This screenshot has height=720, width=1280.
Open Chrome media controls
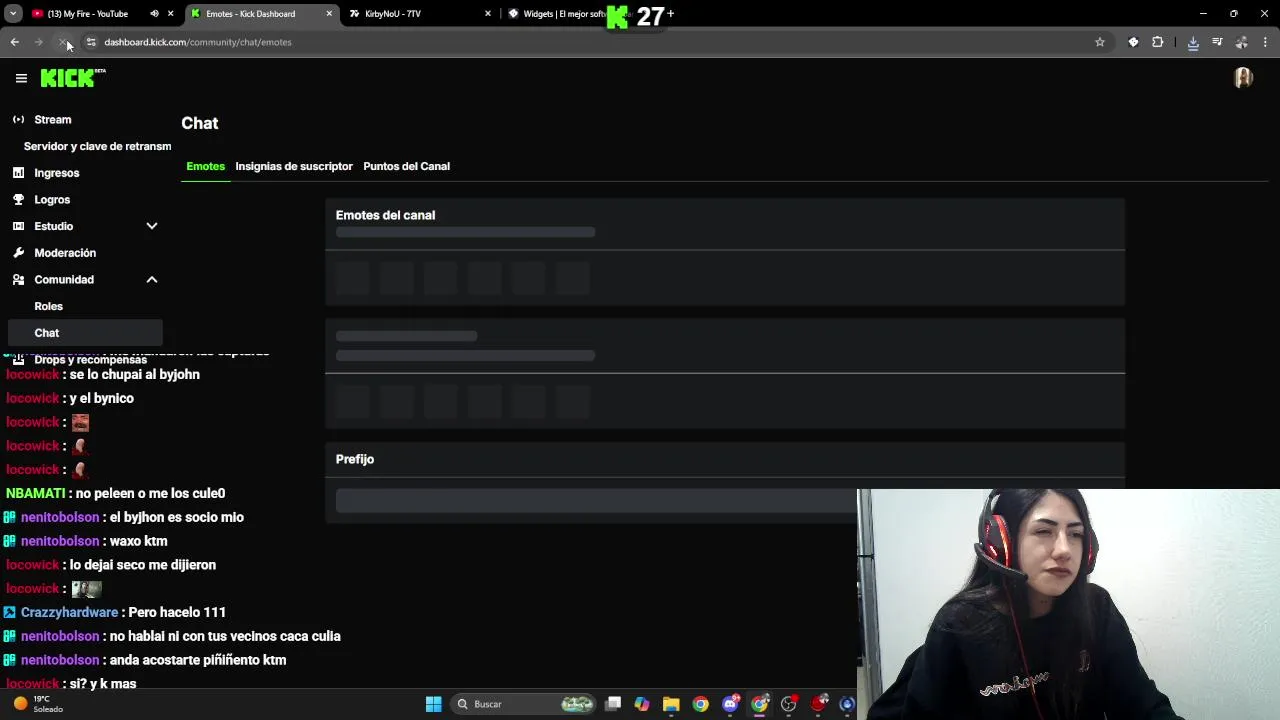coord(1217,42)
